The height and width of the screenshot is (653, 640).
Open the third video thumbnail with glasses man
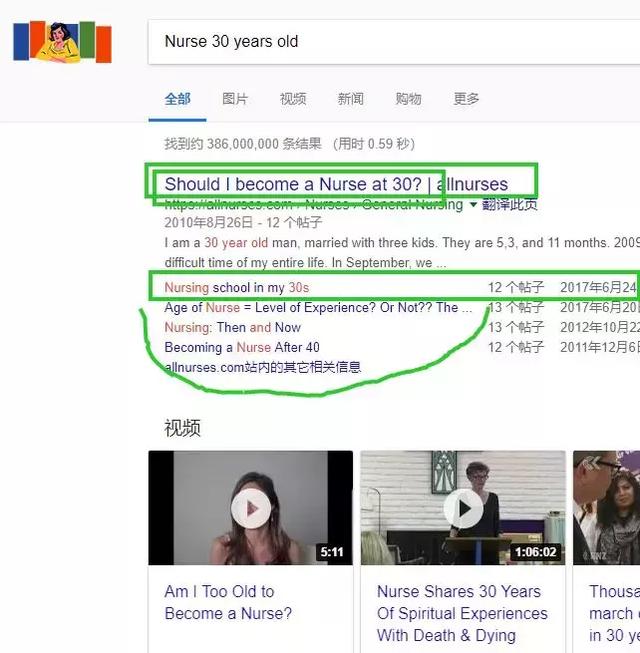607,508
